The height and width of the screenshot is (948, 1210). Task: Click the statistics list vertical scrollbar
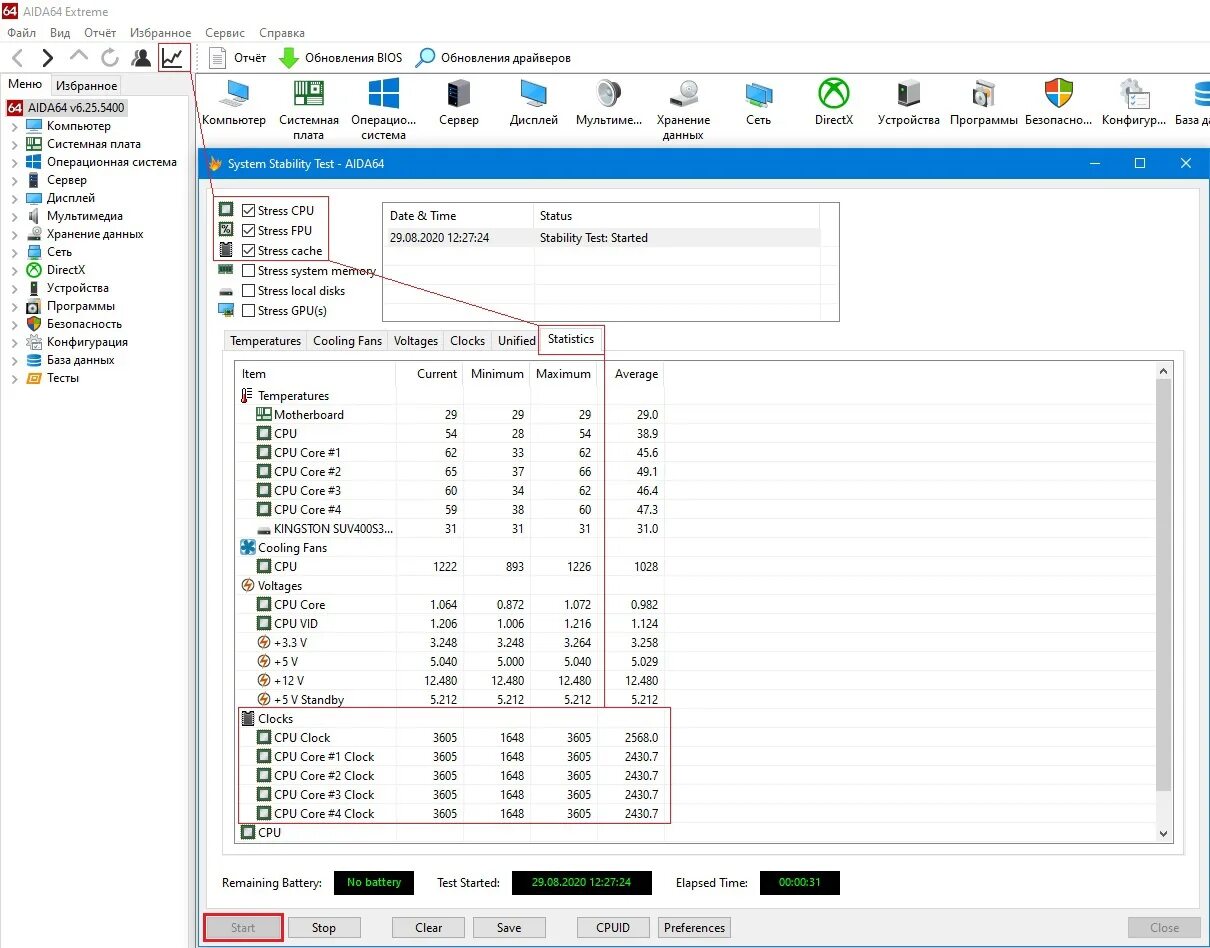(x=1163, y=584)
